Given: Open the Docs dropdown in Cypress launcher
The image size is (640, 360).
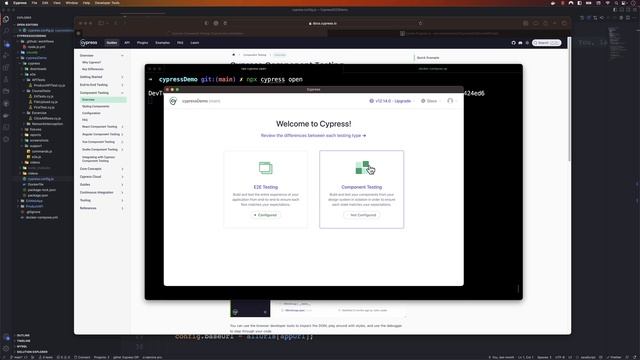Looking at the screenshot, I should coord(431,101).
